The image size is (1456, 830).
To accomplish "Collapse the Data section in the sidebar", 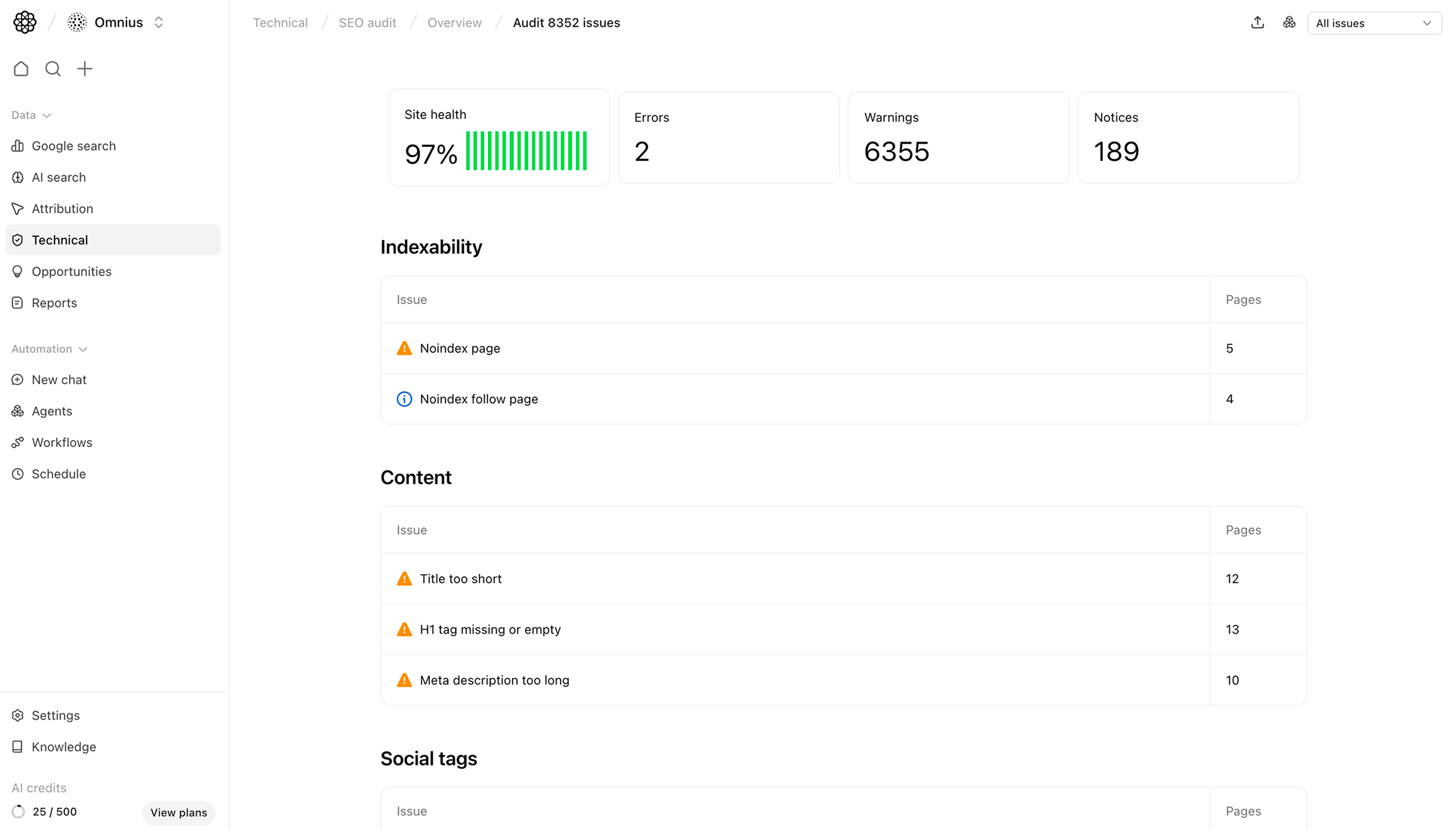I will coord(46,115).
